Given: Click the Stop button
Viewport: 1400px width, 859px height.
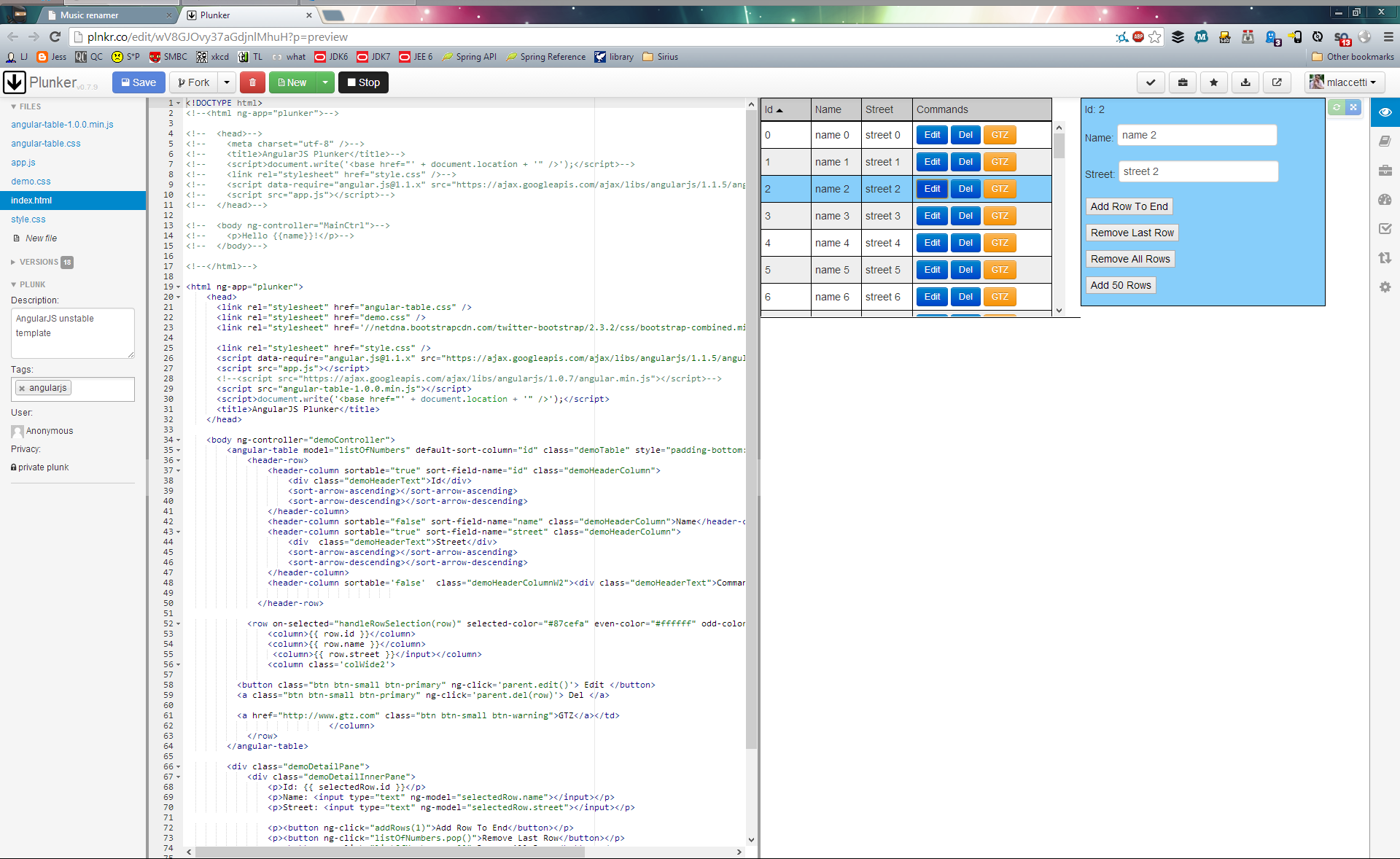Looking at the screenshot, I should click(363, 82).
